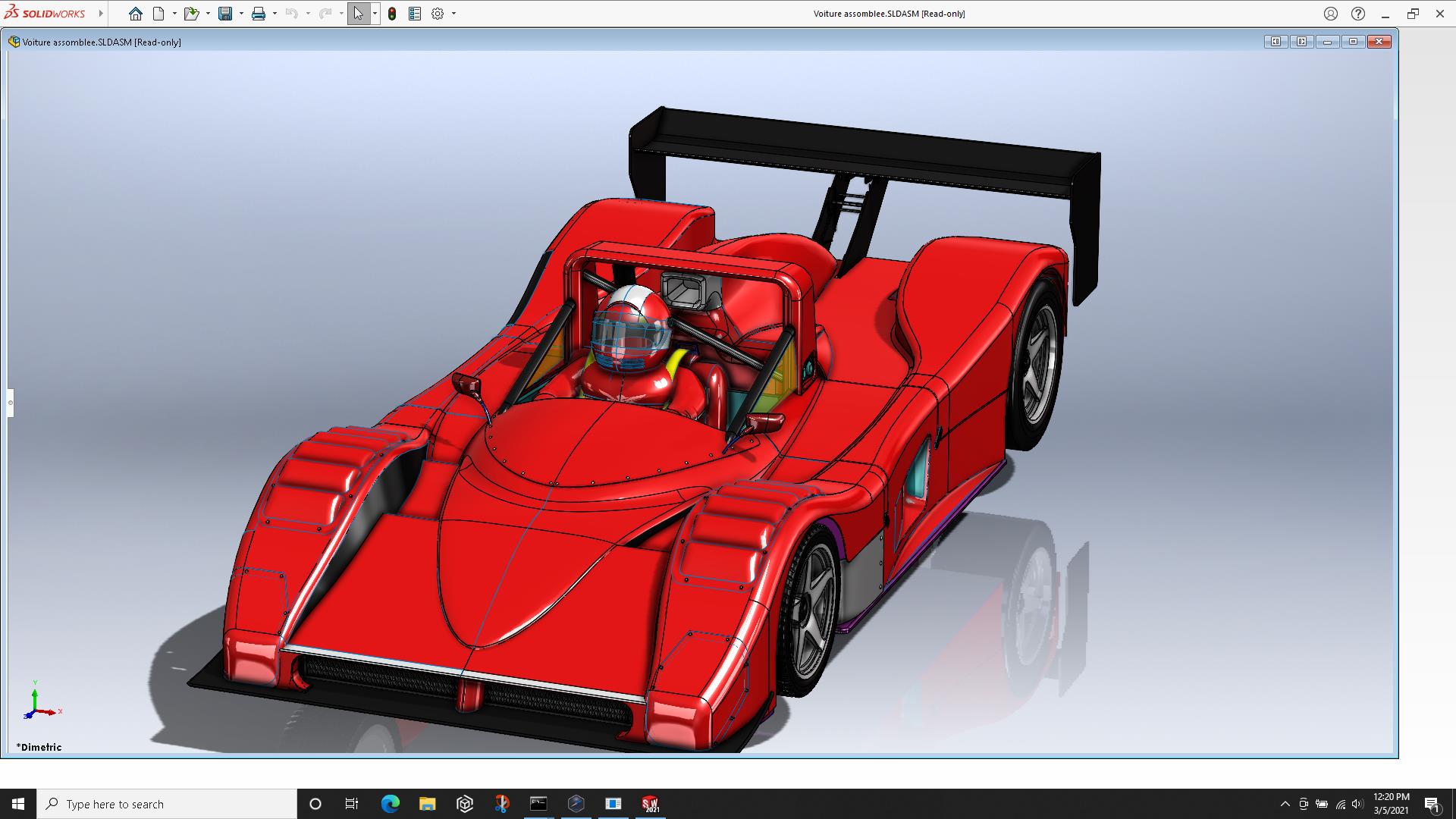
Task: Open File Properties list icon
Action: click(x=415, y=14)
